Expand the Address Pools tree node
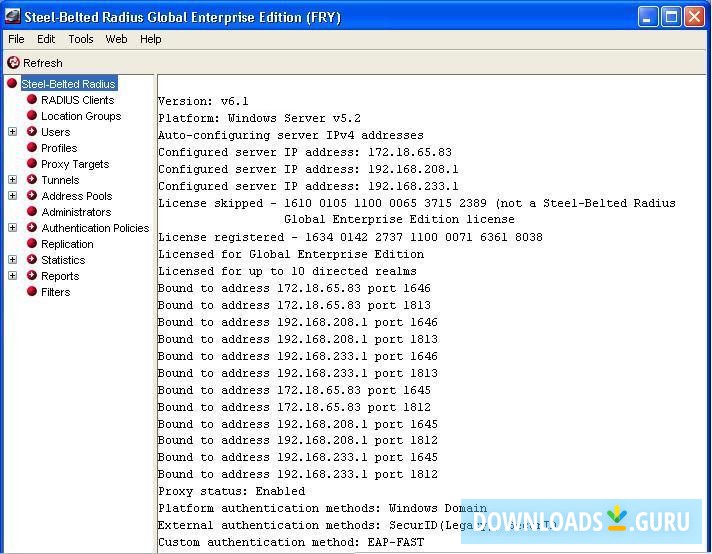Viewport: 712px width, 554px height. [x=13, y=195]
